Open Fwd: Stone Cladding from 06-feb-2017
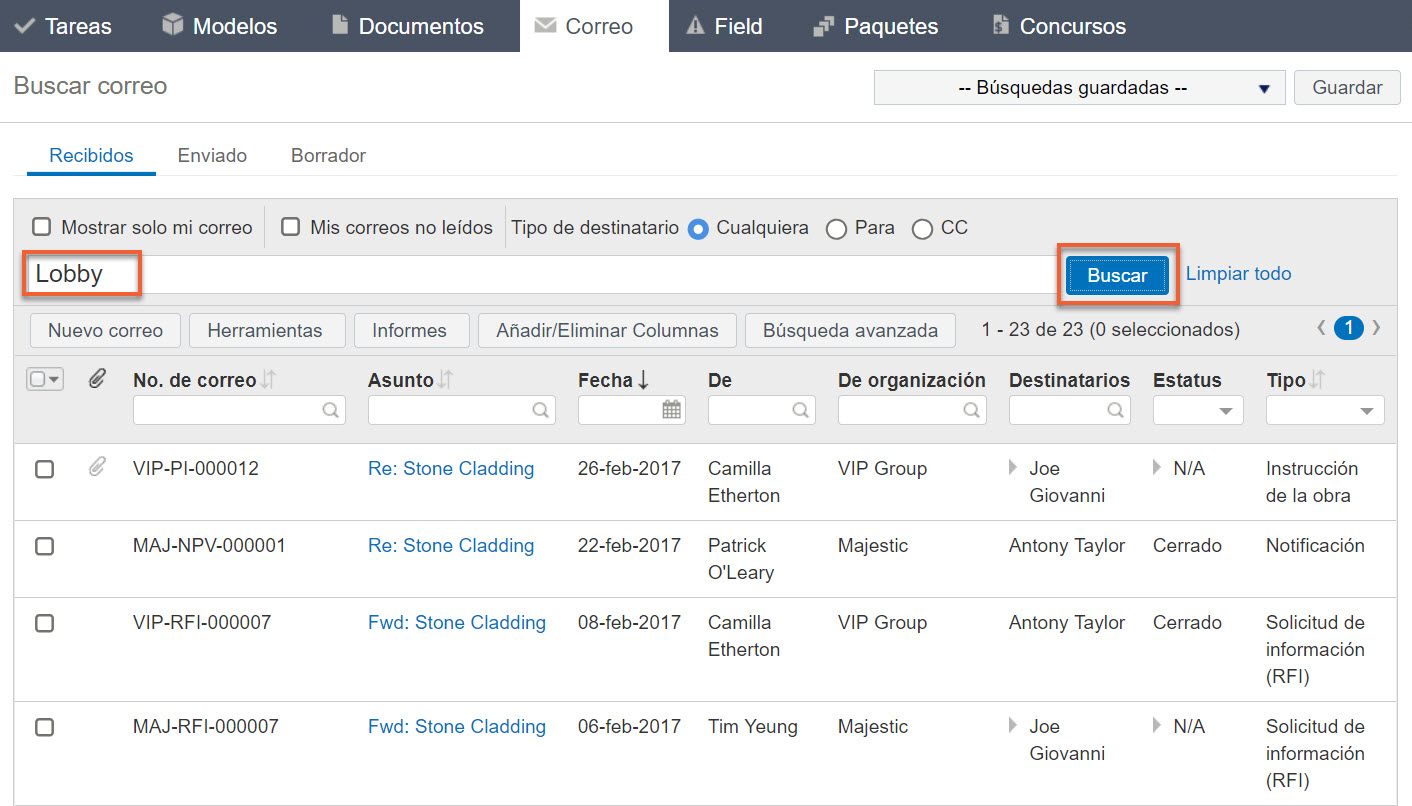The height and width of the screenshot is (806, 1412). 457,726
